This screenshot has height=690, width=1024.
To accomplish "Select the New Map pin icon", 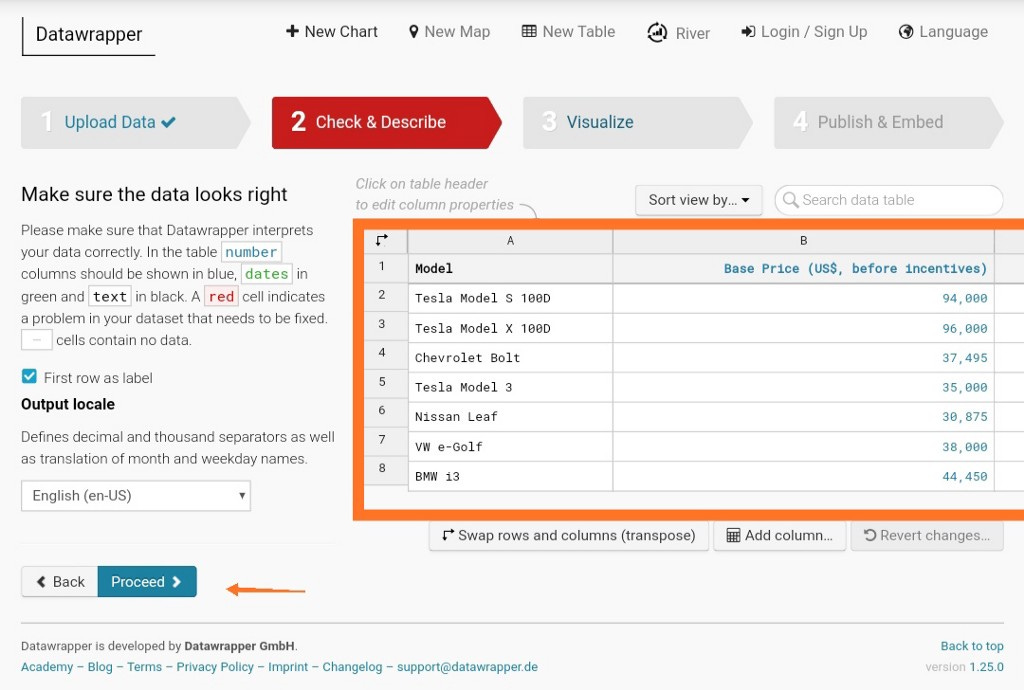I will [x=414, y=31].
